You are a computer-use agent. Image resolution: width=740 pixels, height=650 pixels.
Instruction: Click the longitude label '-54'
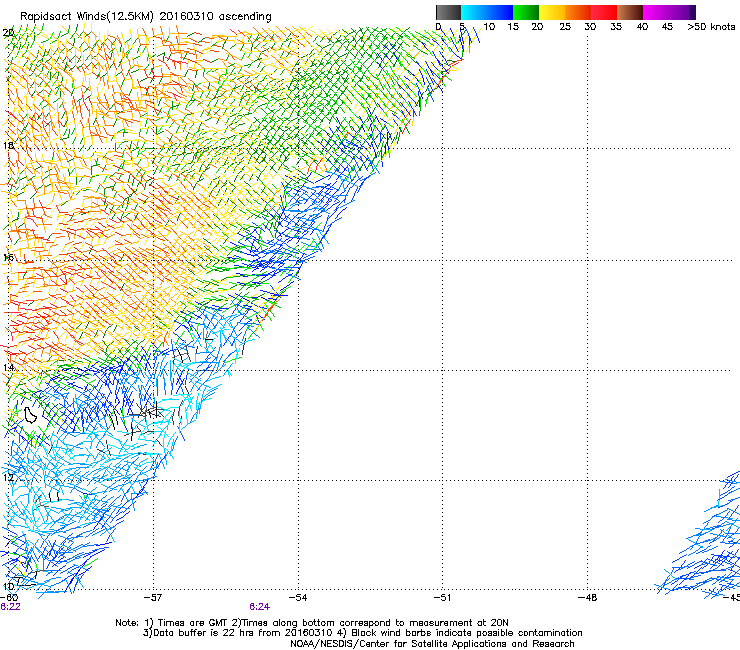pyautogui.click(x=298, y=598)
